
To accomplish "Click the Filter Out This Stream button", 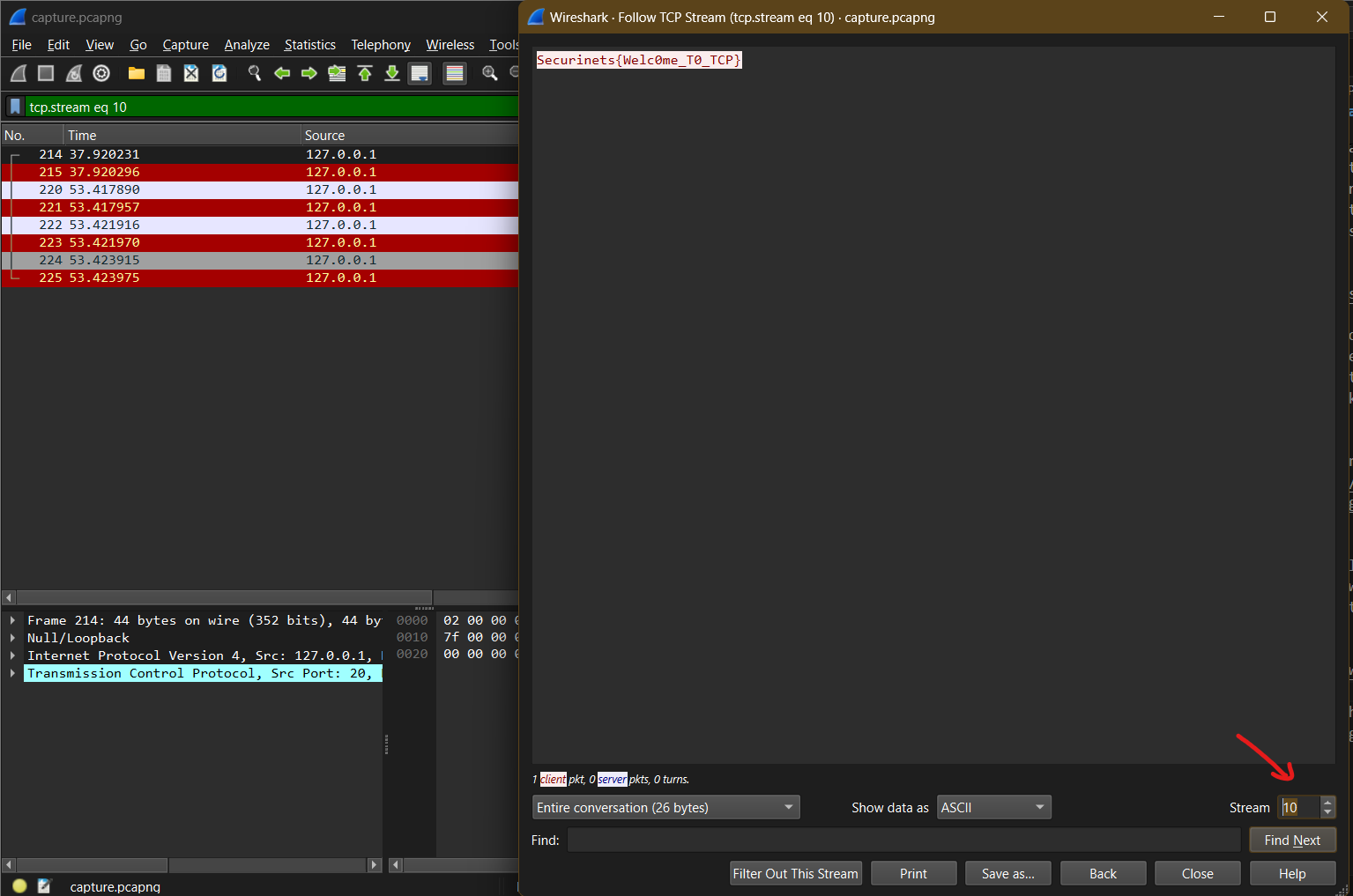I will pyautogui.click(x=795, y=874).
